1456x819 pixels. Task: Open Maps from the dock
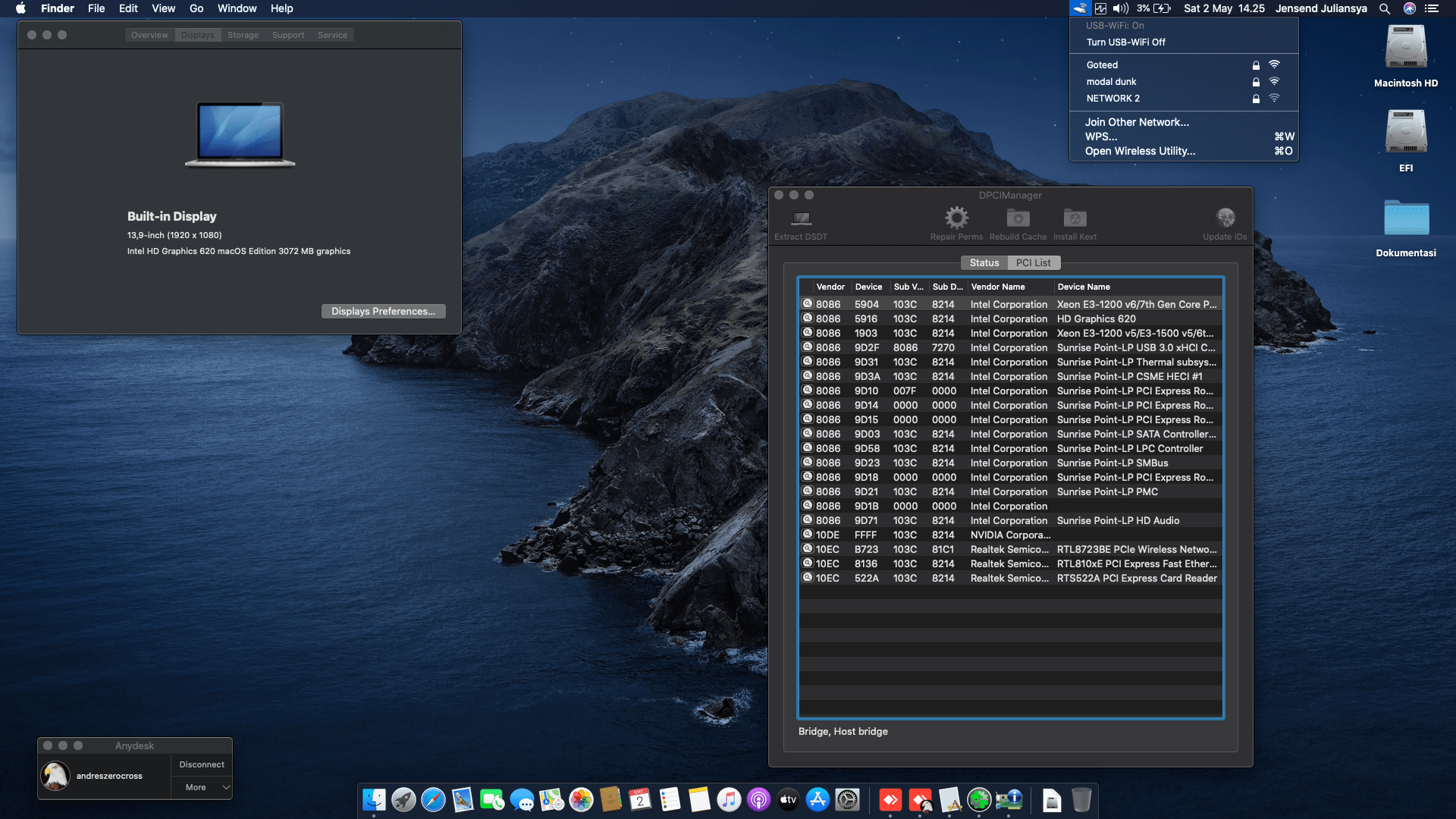(x=551, y=799)
